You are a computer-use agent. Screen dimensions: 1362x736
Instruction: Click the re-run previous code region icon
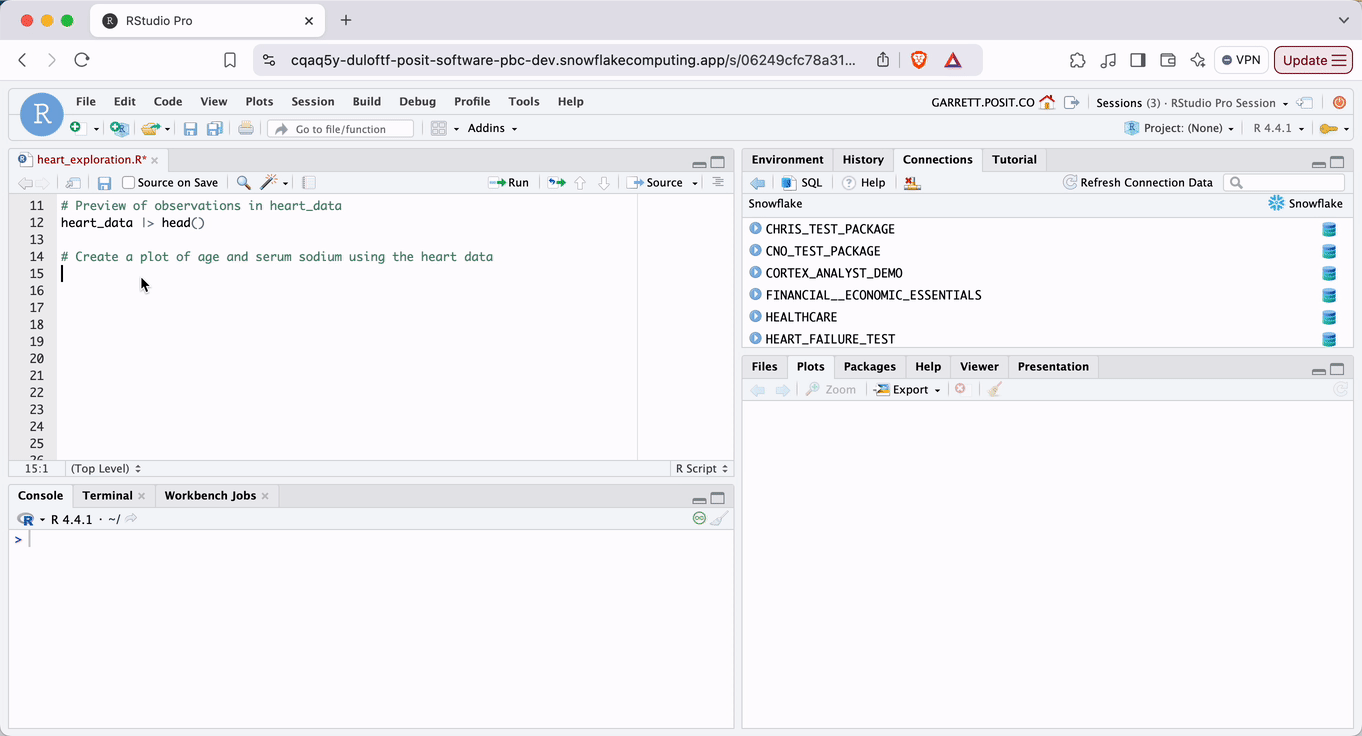point(556,183)
